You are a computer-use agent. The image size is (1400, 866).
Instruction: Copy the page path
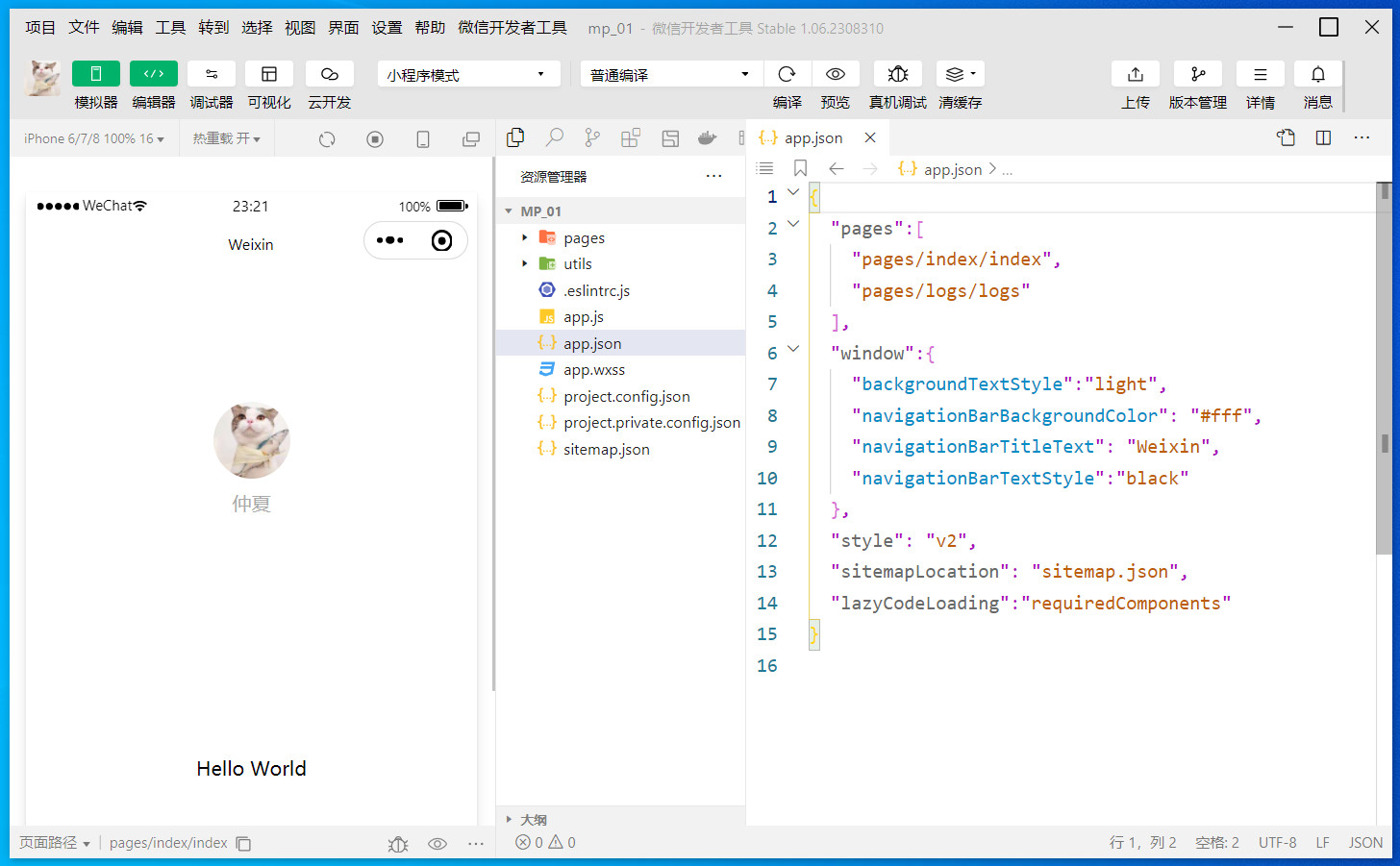[x=244, y=844]
